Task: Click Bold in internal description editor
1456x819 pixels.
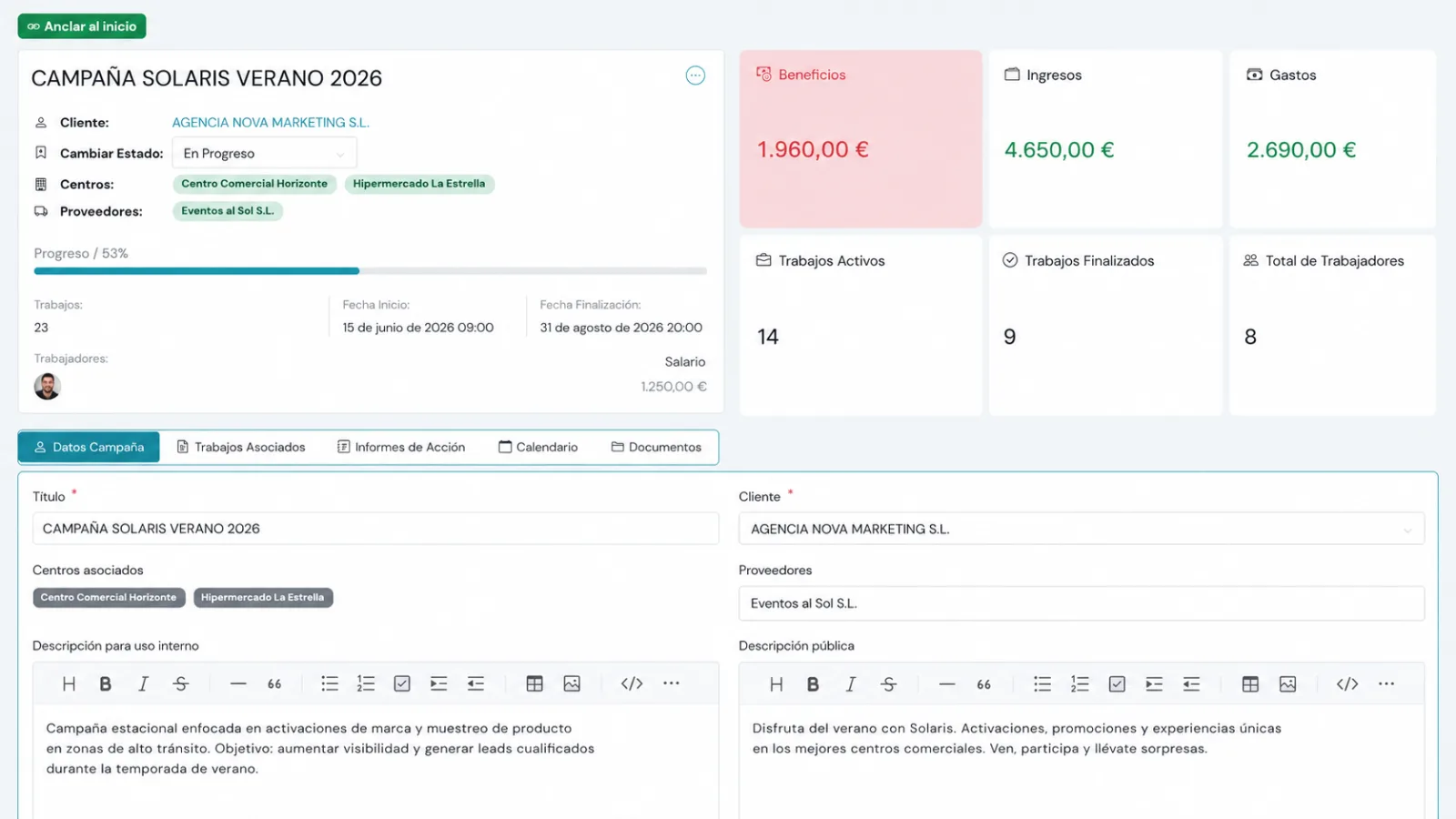Action: 106,683
